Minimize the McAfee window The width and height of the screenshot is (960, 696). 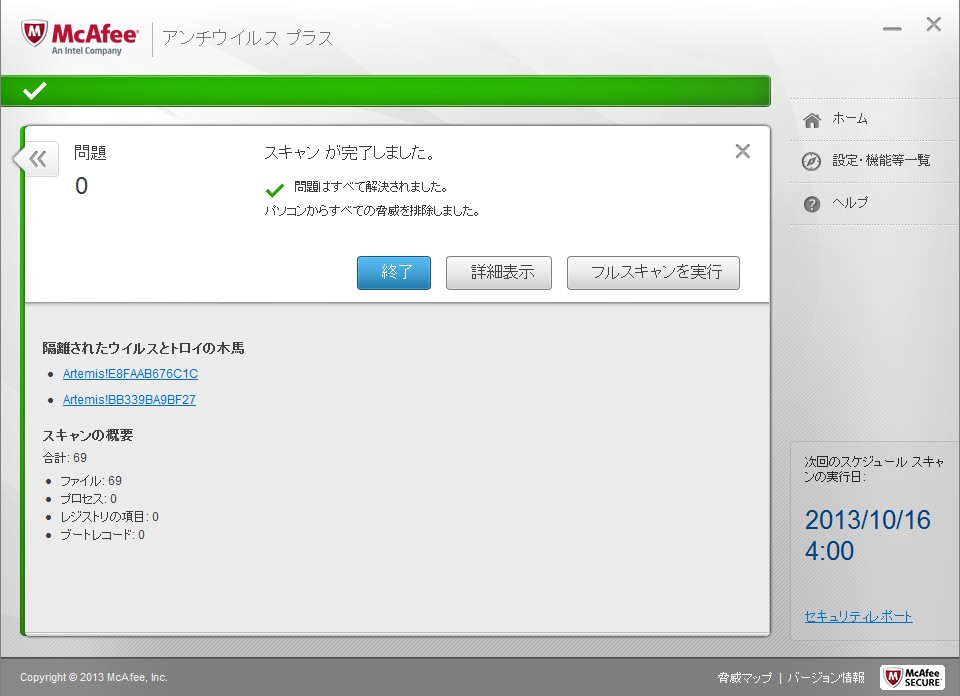[x=892, y=29]
